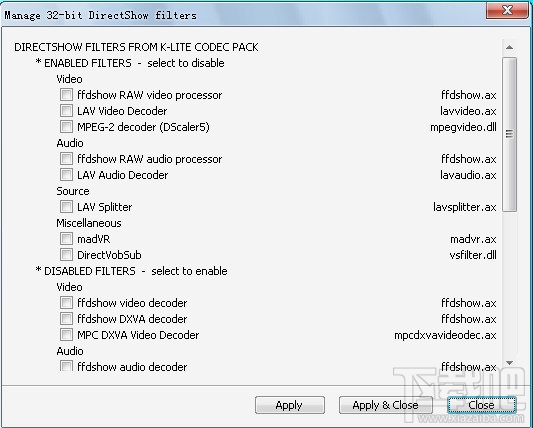This screenshot has height=428, width=533.
Task: Close the dialog with the red X
Action: click(x=507, y=10)
